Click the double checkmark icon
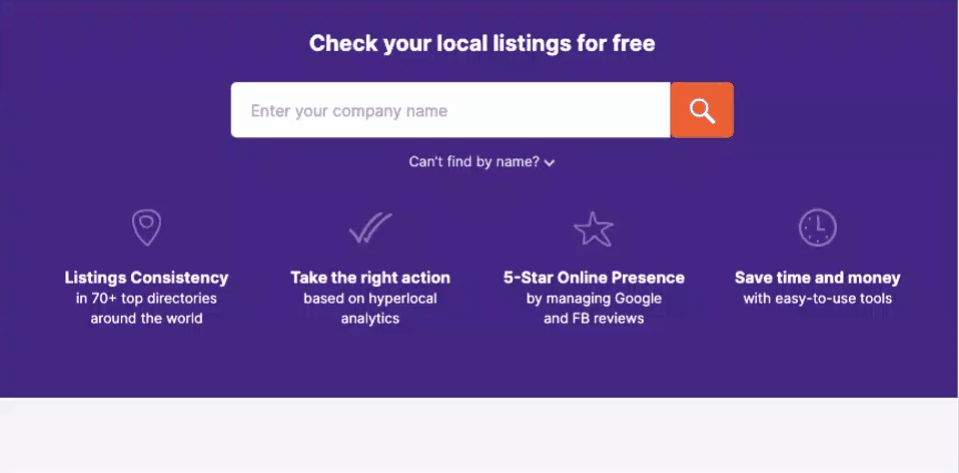Viewport: 959px width, 473px height. click(370, 228)
